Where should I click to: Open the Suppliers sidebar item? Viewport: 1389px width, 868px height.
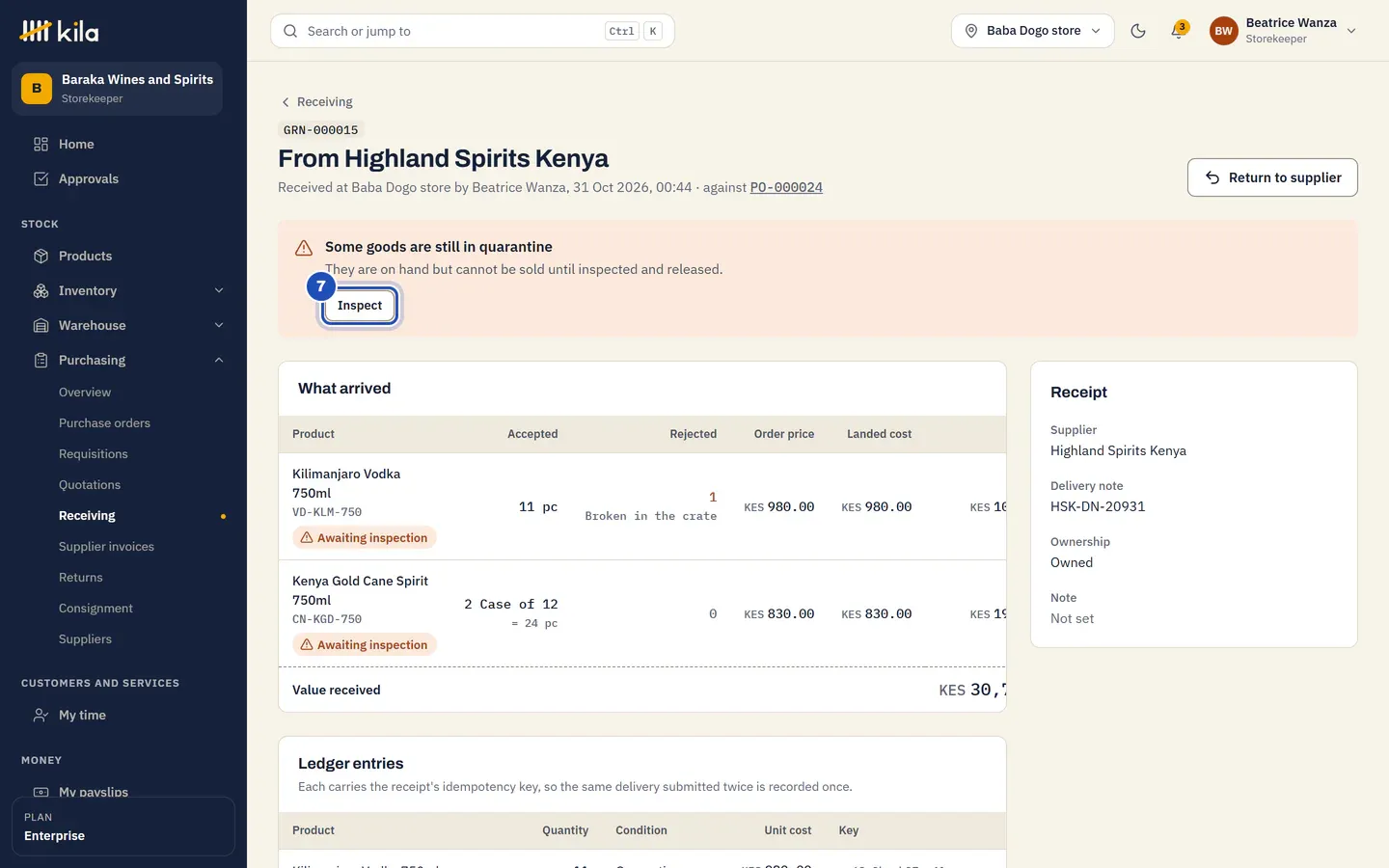(85, 639)
